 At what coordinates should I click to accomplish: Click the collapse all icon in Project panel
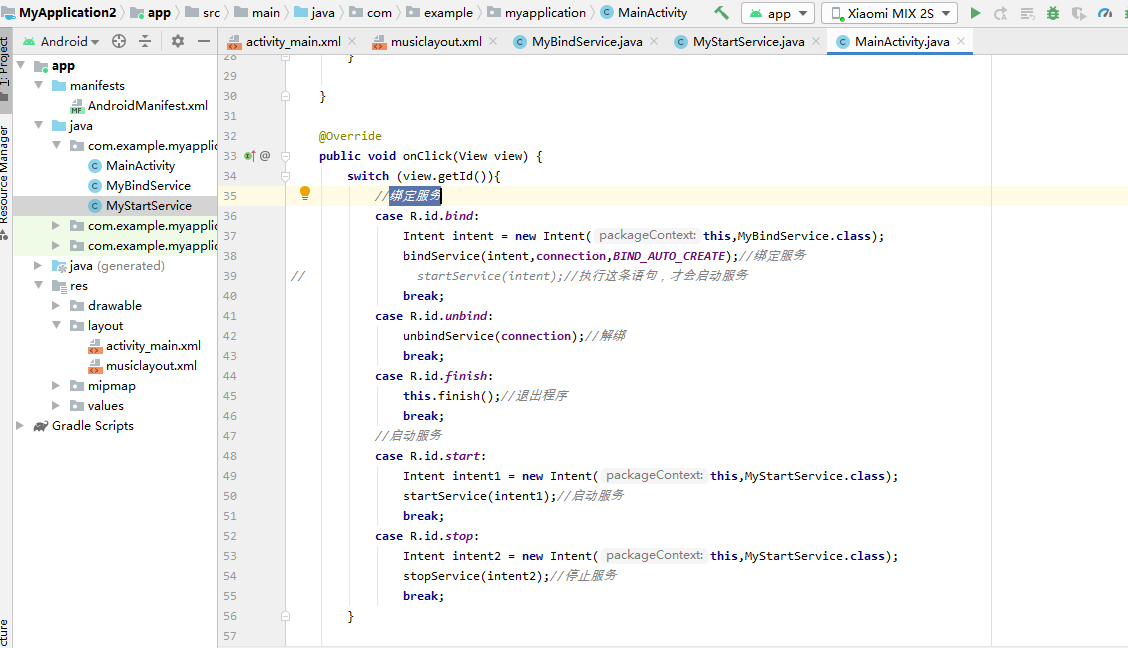click(x=145, y=42)
